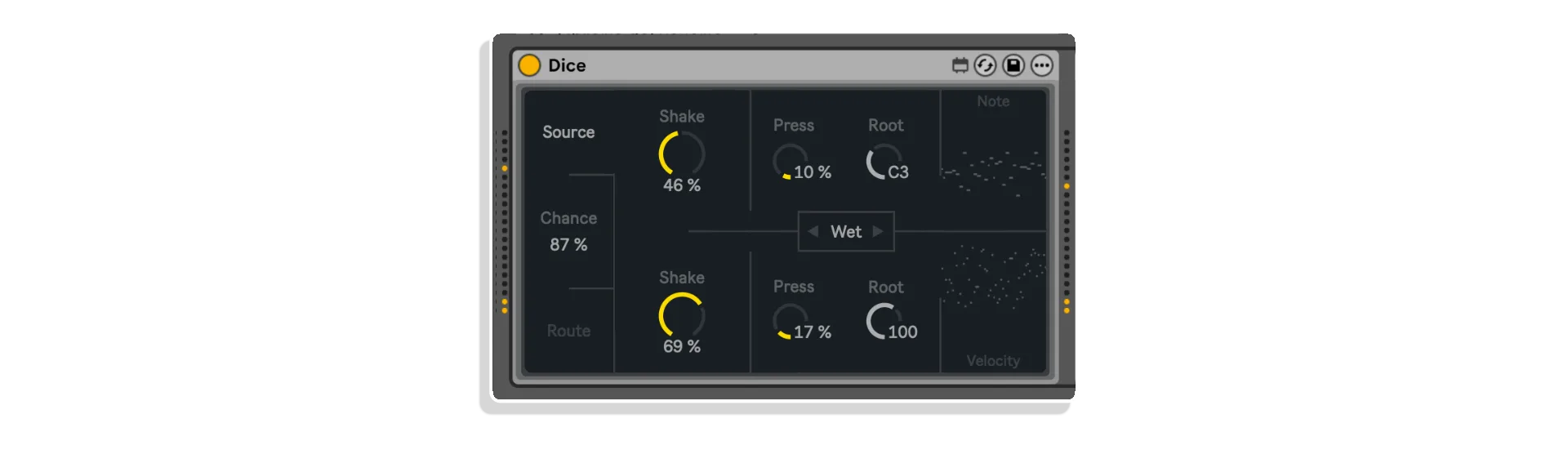Select the Route option
The height and width of the screenshot is (450, 1568).
click(568, 331)
